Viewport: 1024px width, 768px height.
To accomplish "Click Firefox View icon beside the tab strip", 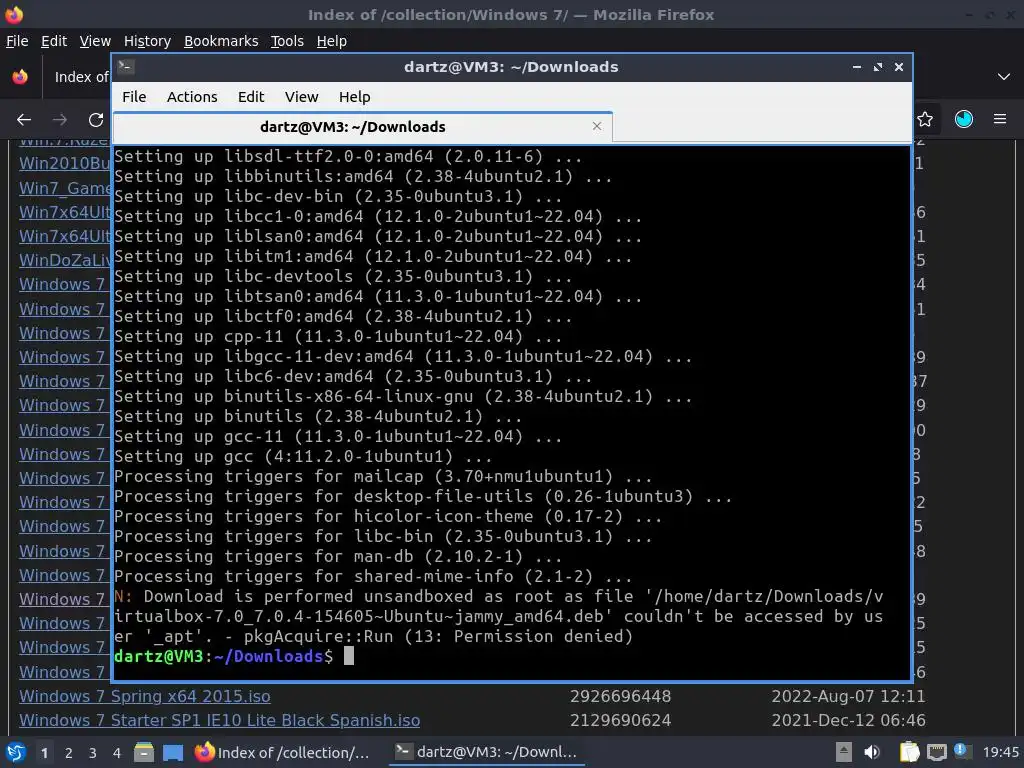I will click(x=20, y=77).
